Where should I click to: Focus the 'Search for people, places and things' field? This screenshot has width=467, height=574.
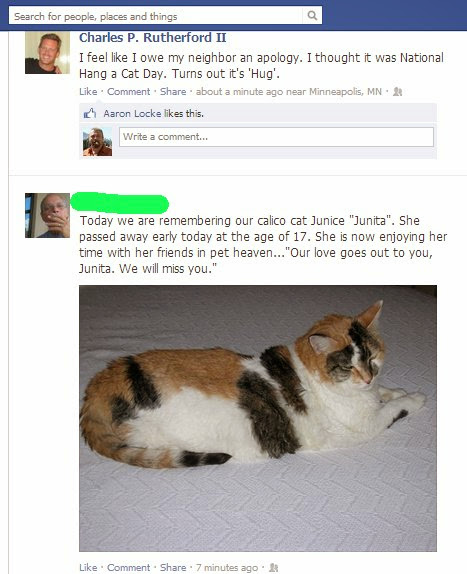(156, 16)
